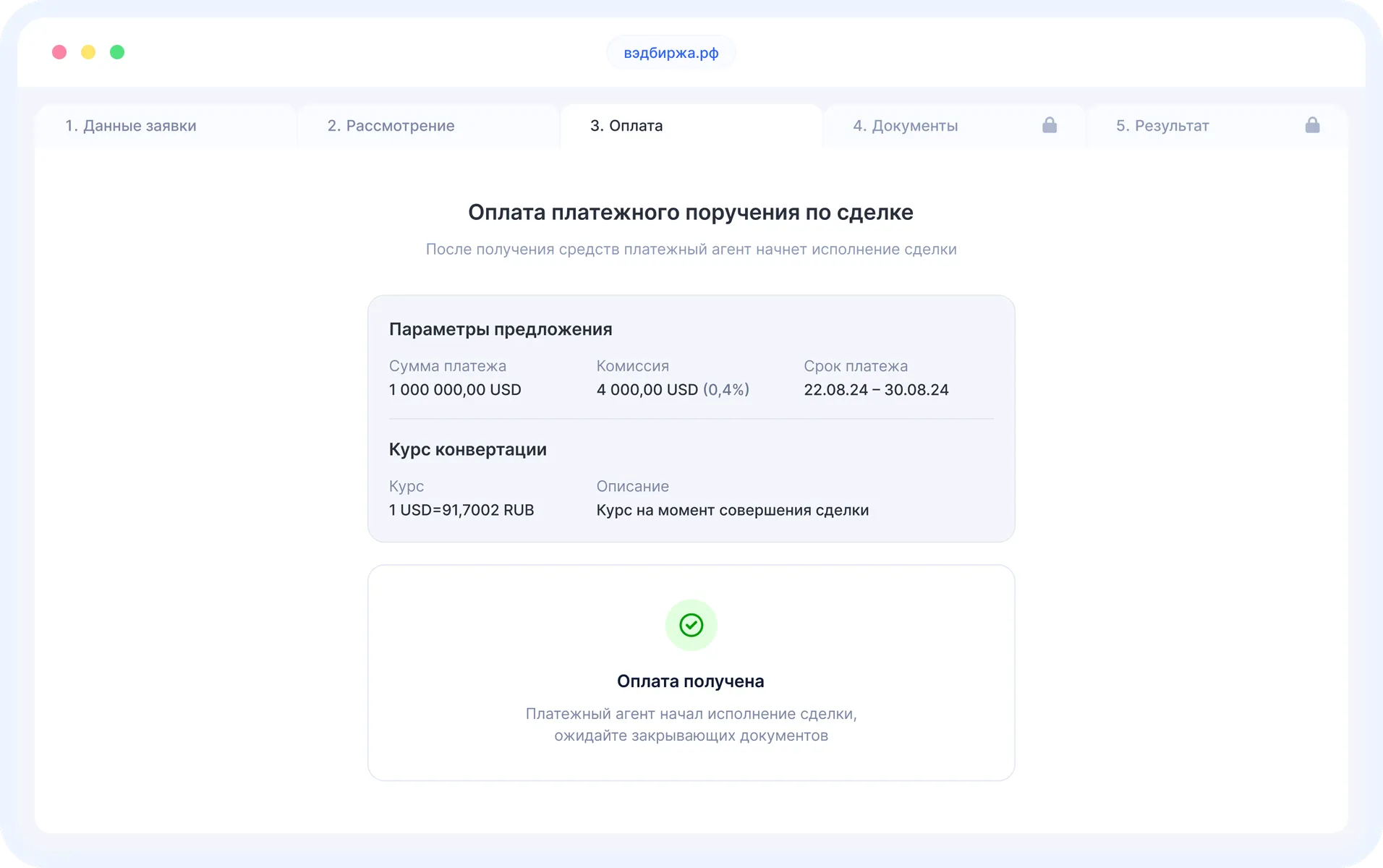This screenshot has width=1383, height=868.
Task: Open the locked Документы step
Action: (x=905, y=125)
